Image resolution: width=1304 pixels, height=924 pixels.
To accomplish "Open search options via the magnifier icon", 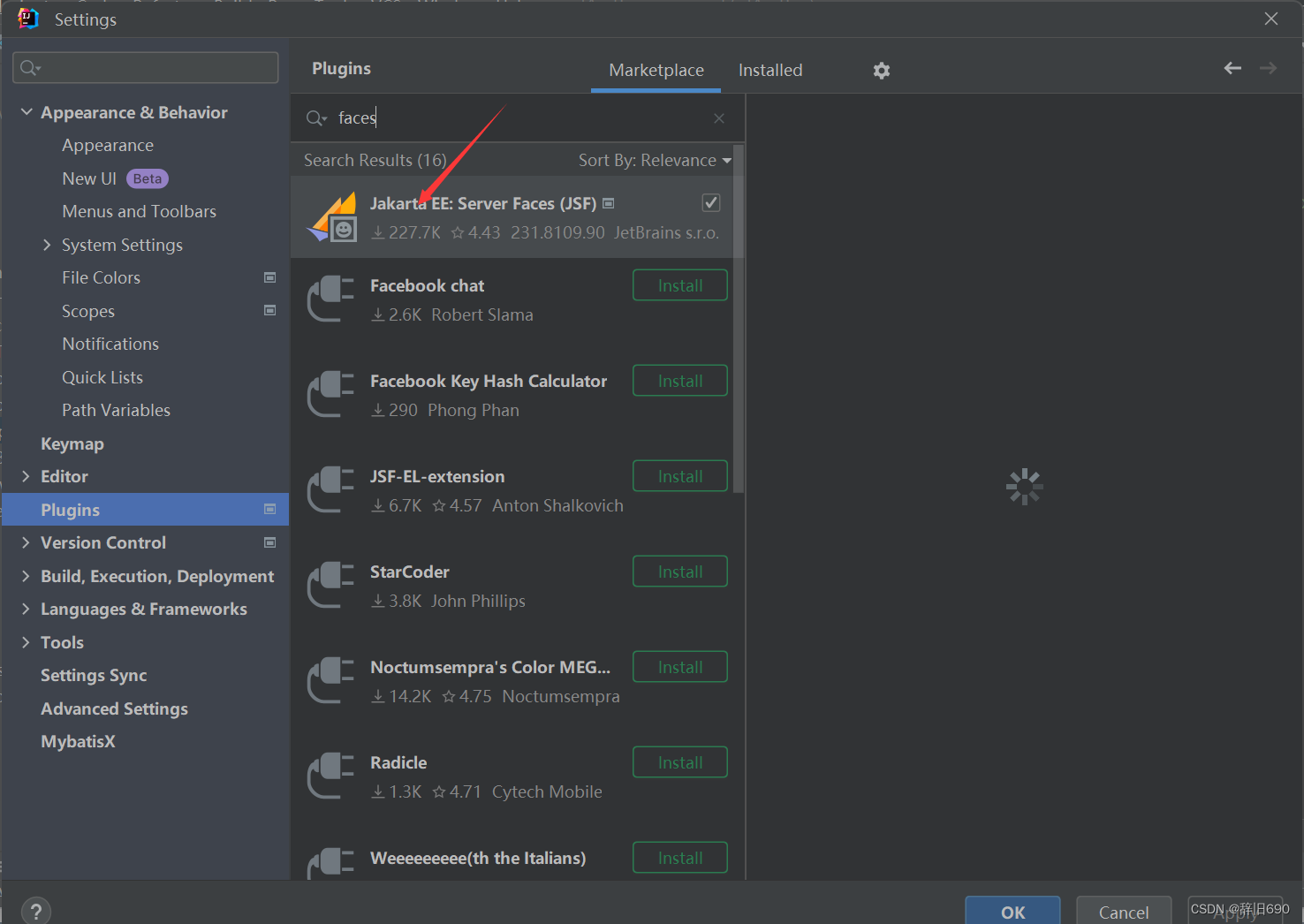I will coord(315,117).
